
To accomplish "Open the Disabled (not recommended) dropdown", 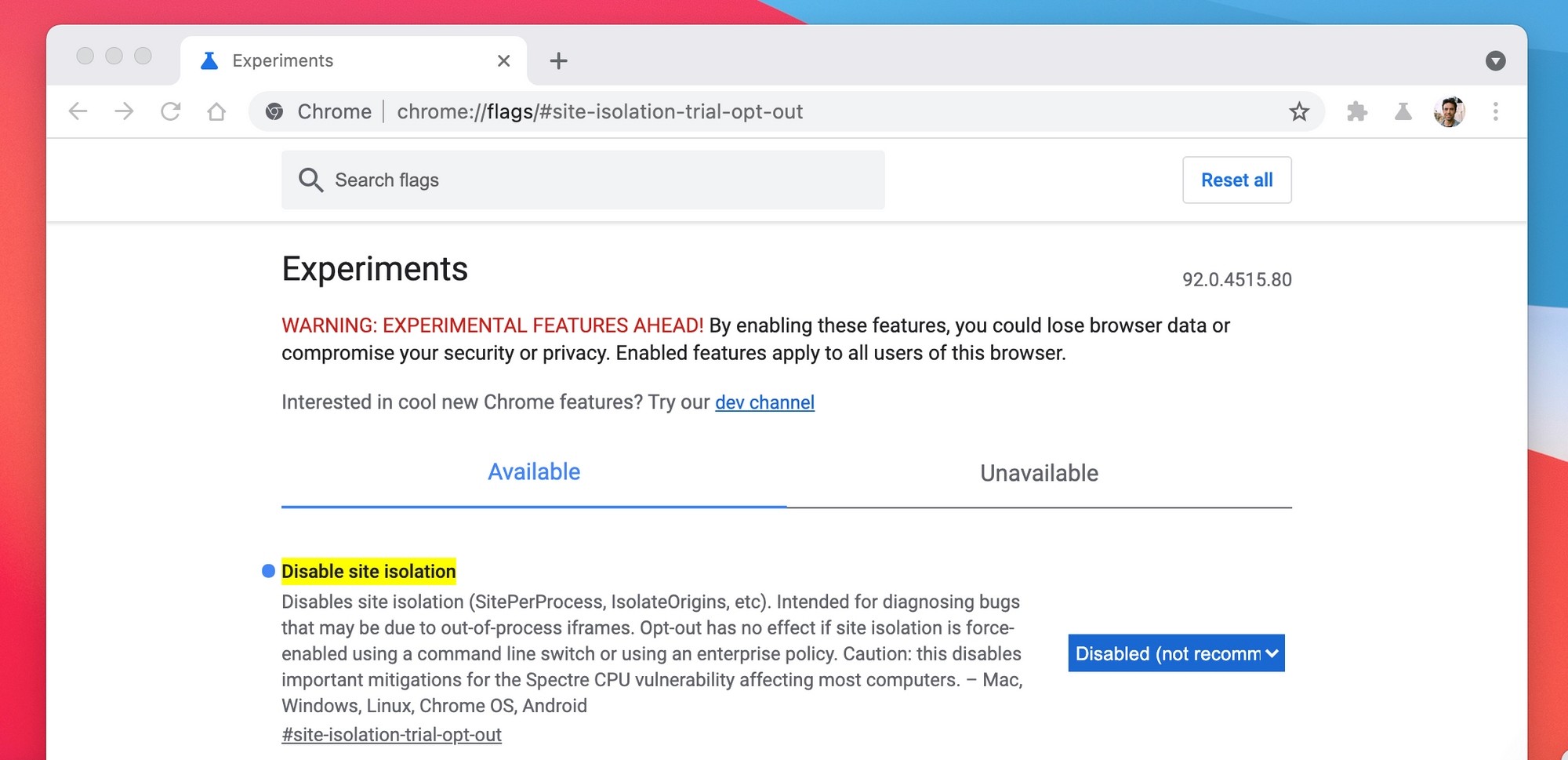I will [1176, 653].
